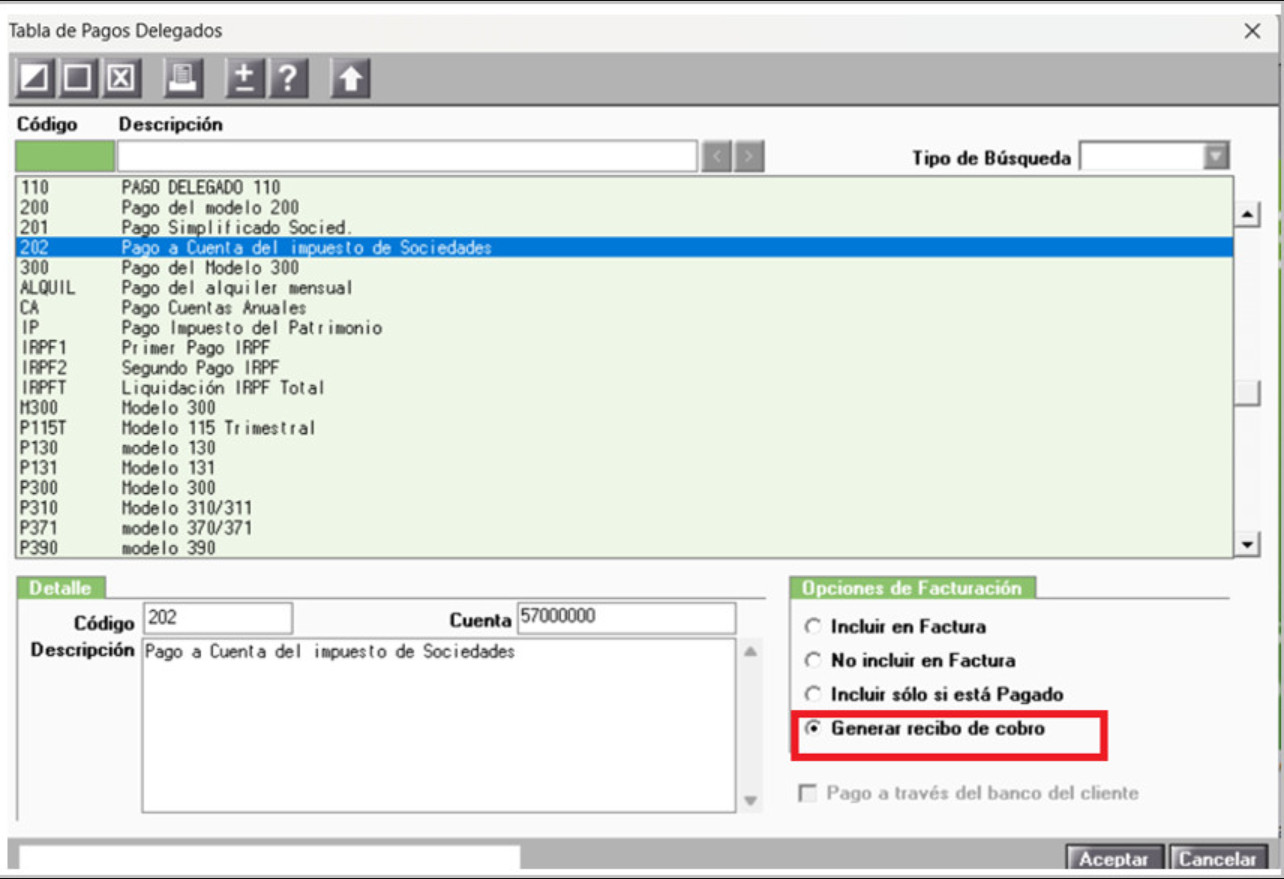This screenshot has width=1284, height=879.
Task: Select row ALQUIL Pago del alquiler mensual
Action: (x=624, y=288)
